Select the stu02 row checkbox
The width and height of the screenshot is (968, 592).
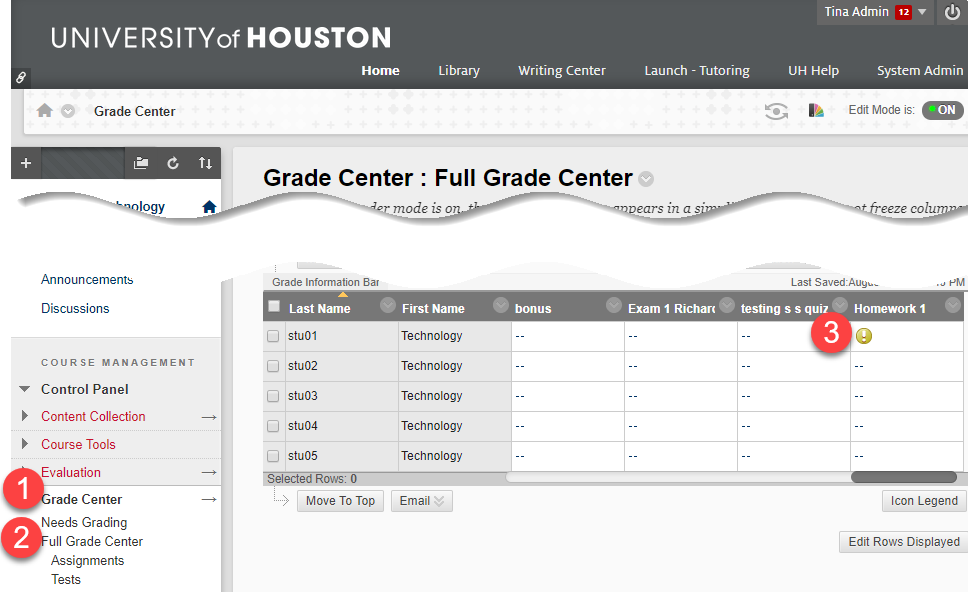tap(273, 366)
